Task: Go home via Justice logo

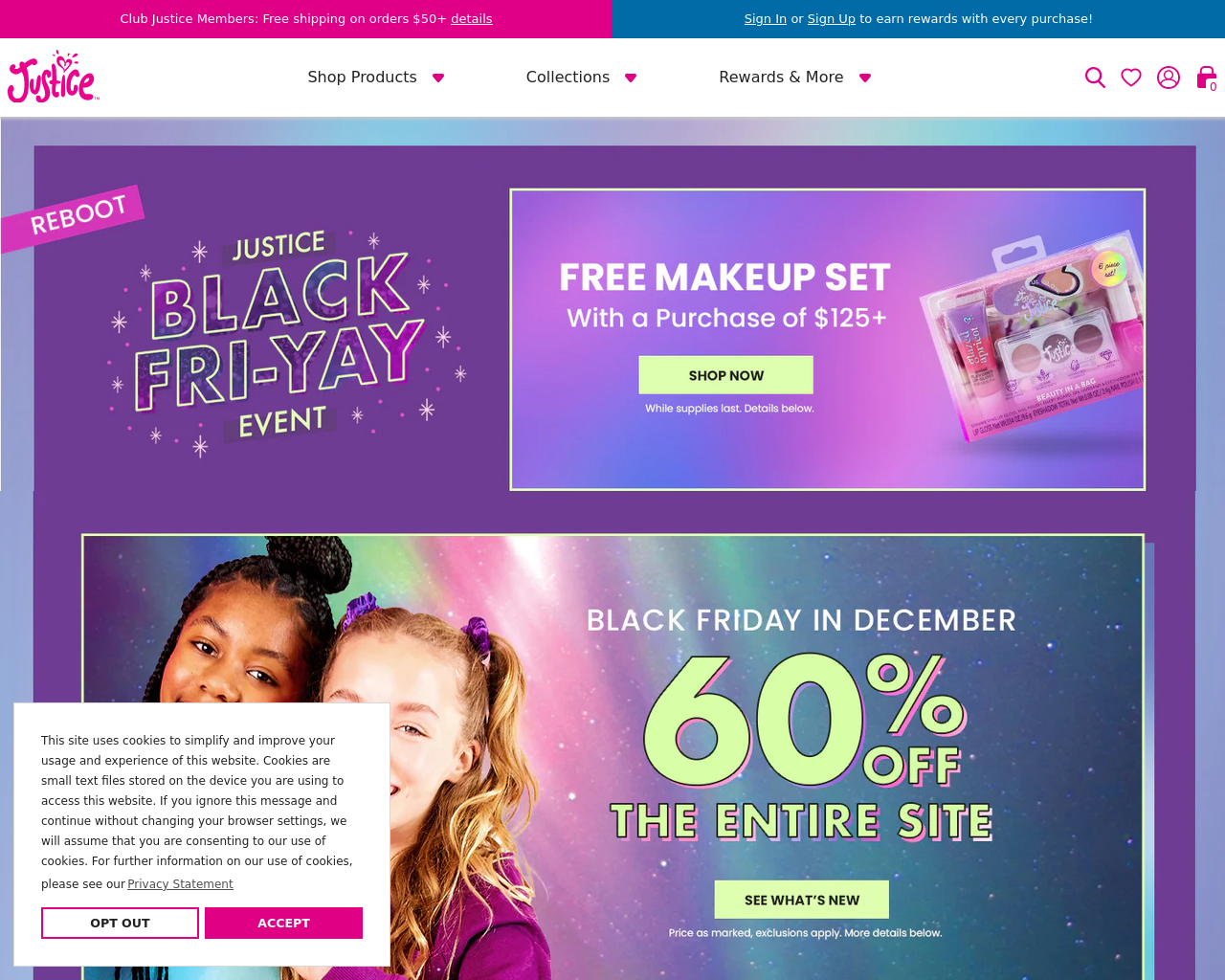Action: tap(53, 77)
